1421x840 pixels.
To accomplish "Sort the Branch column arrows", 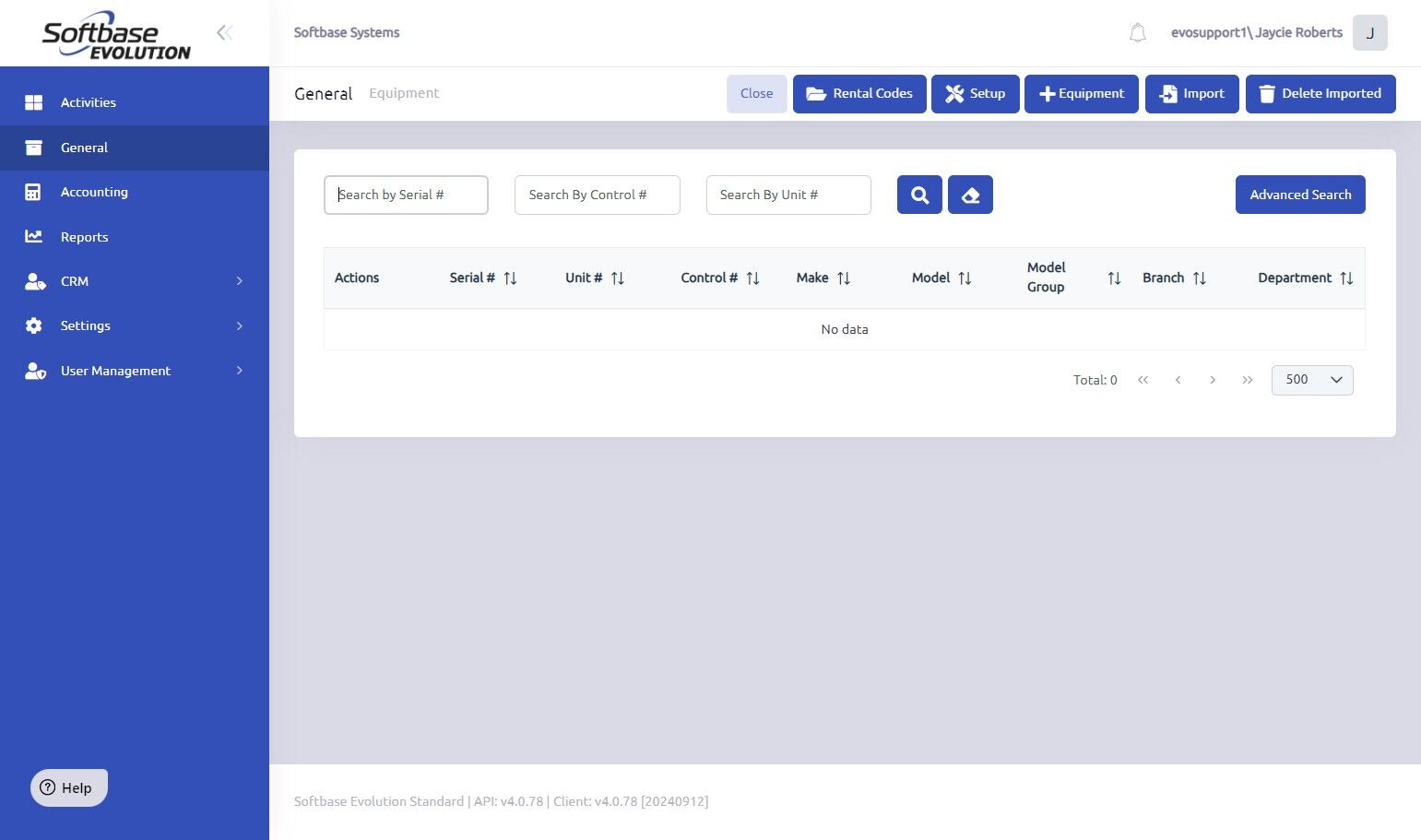I will (x=1200, y=278).
